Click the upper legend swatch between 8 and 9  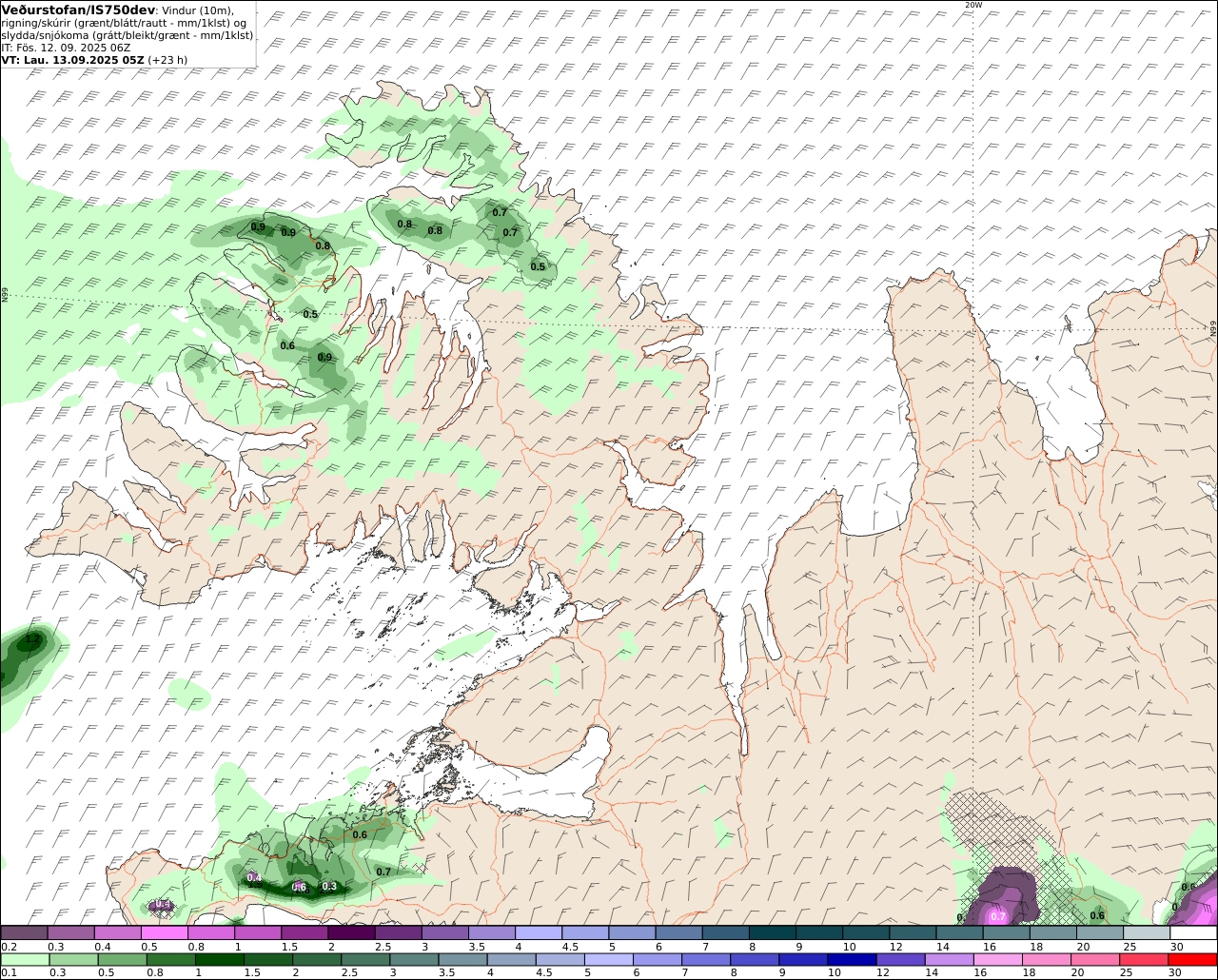pyautogui.click(x=773, y=932)
